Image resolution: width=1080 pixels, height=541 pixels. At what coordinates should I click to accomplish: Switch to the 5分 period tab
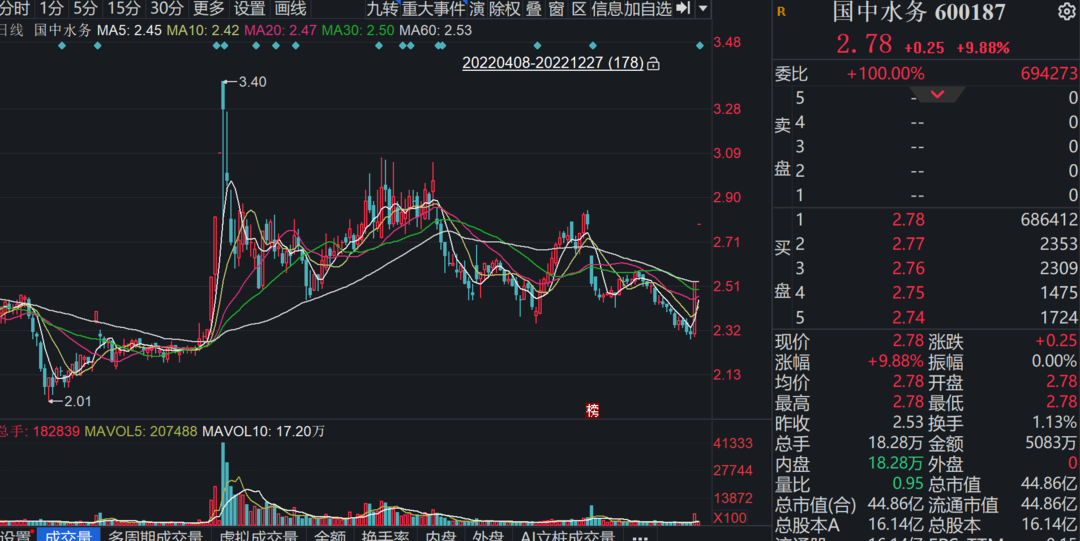point(85,8)
